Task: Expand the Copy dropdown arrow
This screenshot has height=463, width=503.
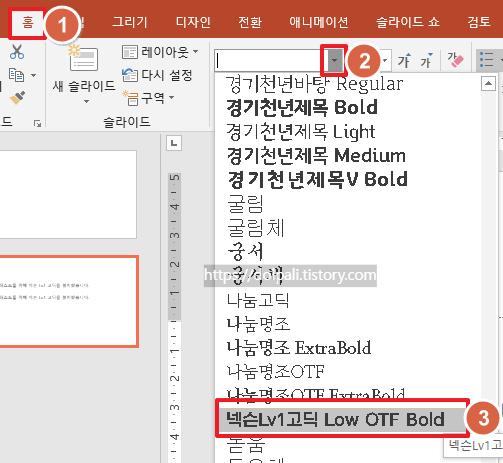Action: (x=33, y=75)
